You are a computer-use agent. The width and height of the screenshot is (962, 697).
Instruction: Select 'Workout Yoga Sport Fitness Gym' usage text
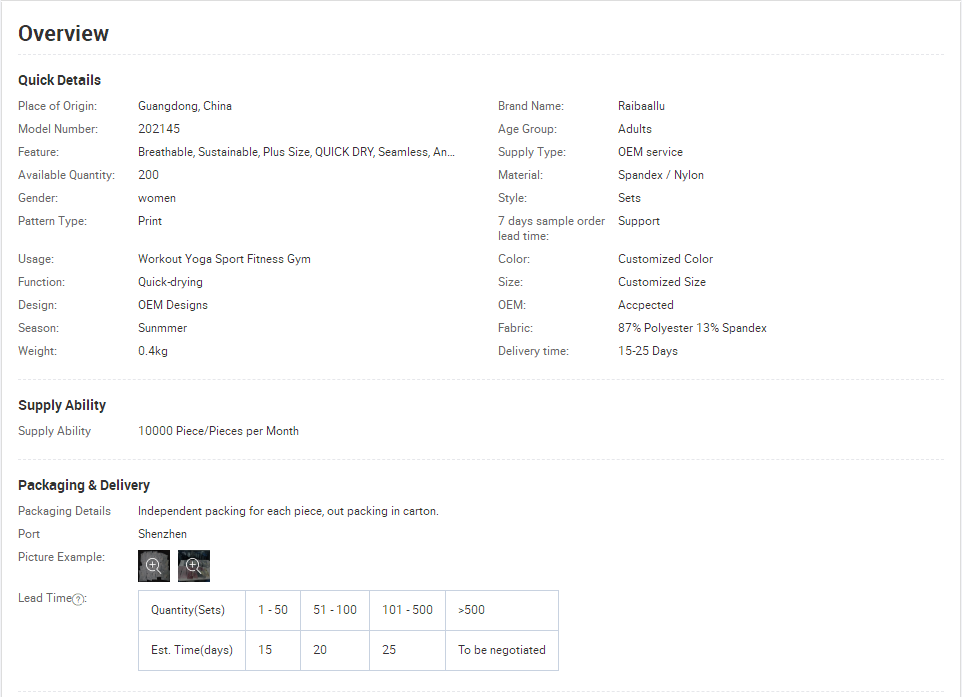(x=224, y=259)
